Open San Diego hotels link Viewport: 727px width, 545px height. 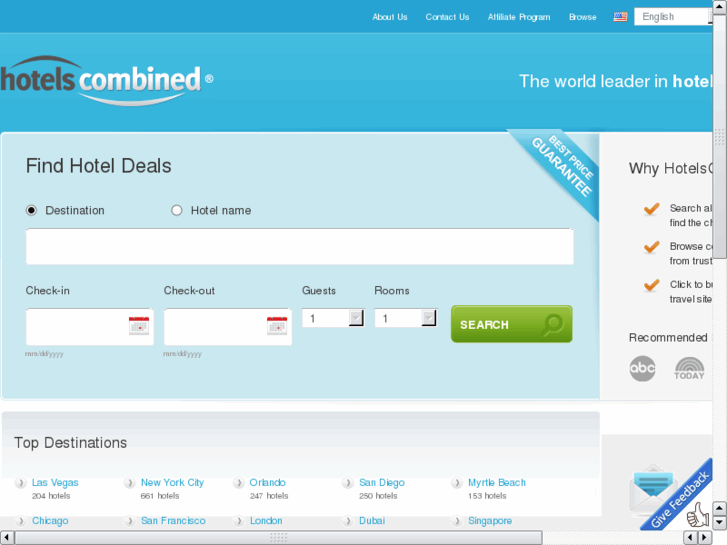tap(382, 482)
